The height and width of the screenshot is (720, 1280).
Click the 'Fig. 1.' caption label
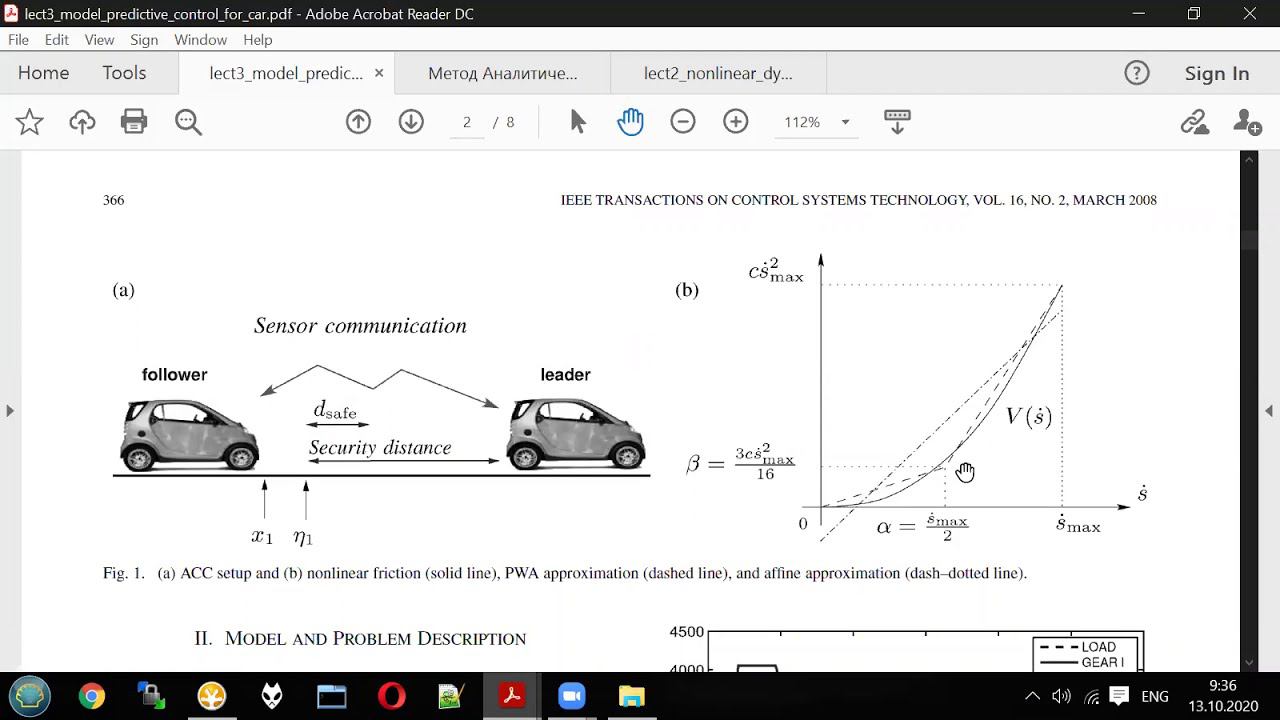pos(124,574)
